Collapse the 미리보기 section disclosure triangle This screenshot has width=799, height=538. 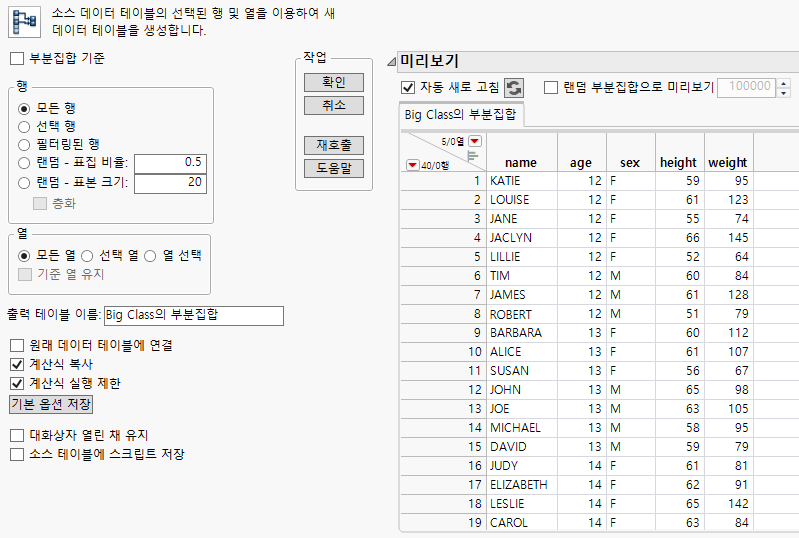click(x=391, y=62)
